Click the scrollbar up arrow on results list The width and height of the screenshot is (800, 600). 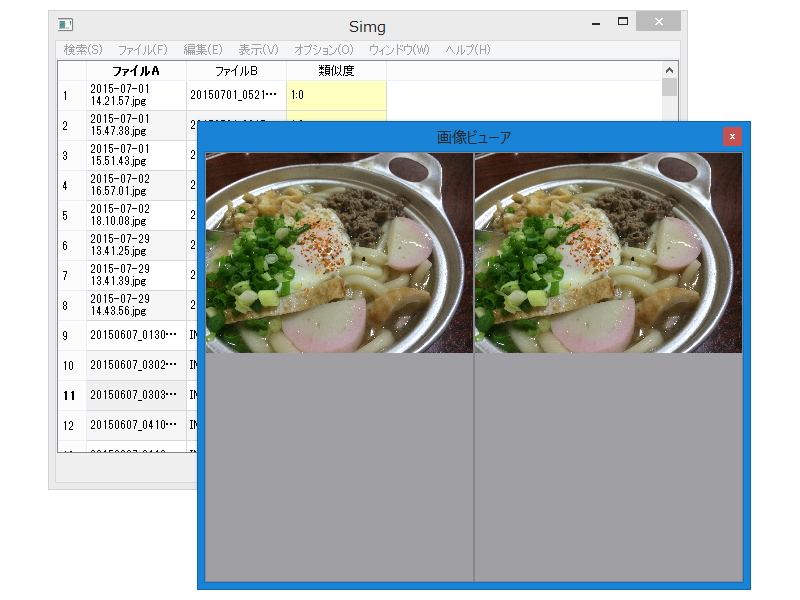670,71
